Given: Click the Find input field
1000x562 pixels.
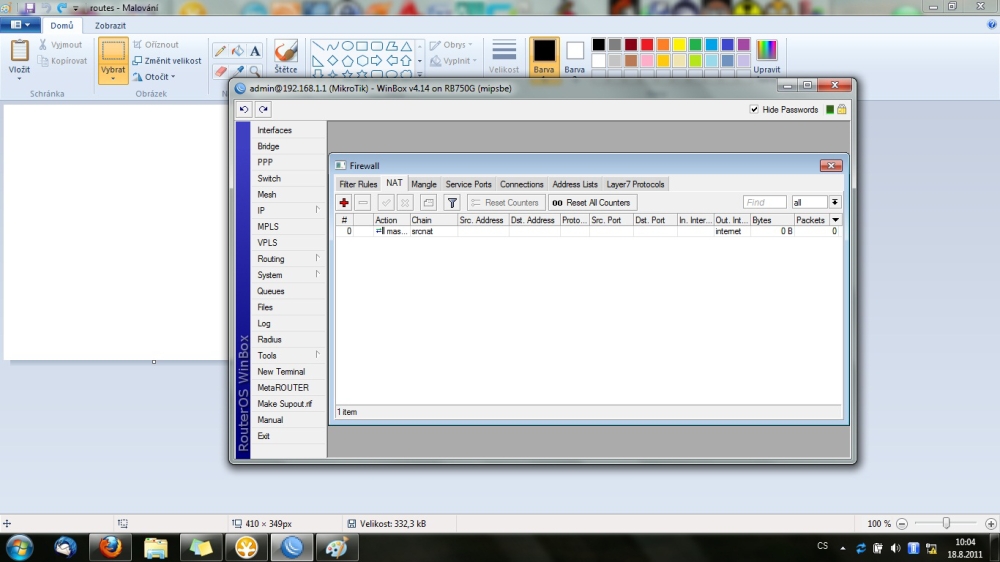Looking at the screenshot, I should (x=764, y=202).
